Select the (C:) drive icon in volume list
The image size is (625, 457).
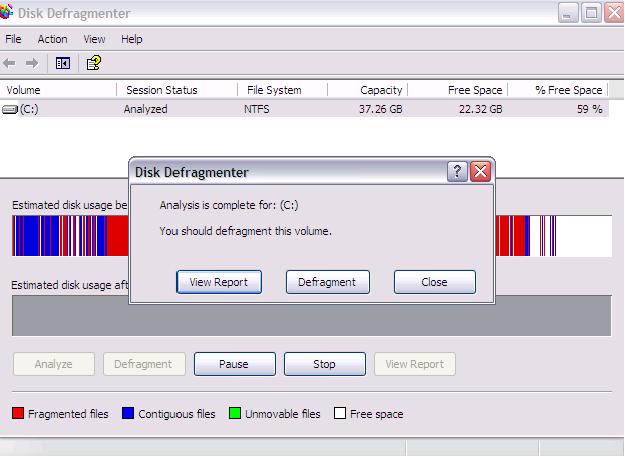tap(10, 109)
